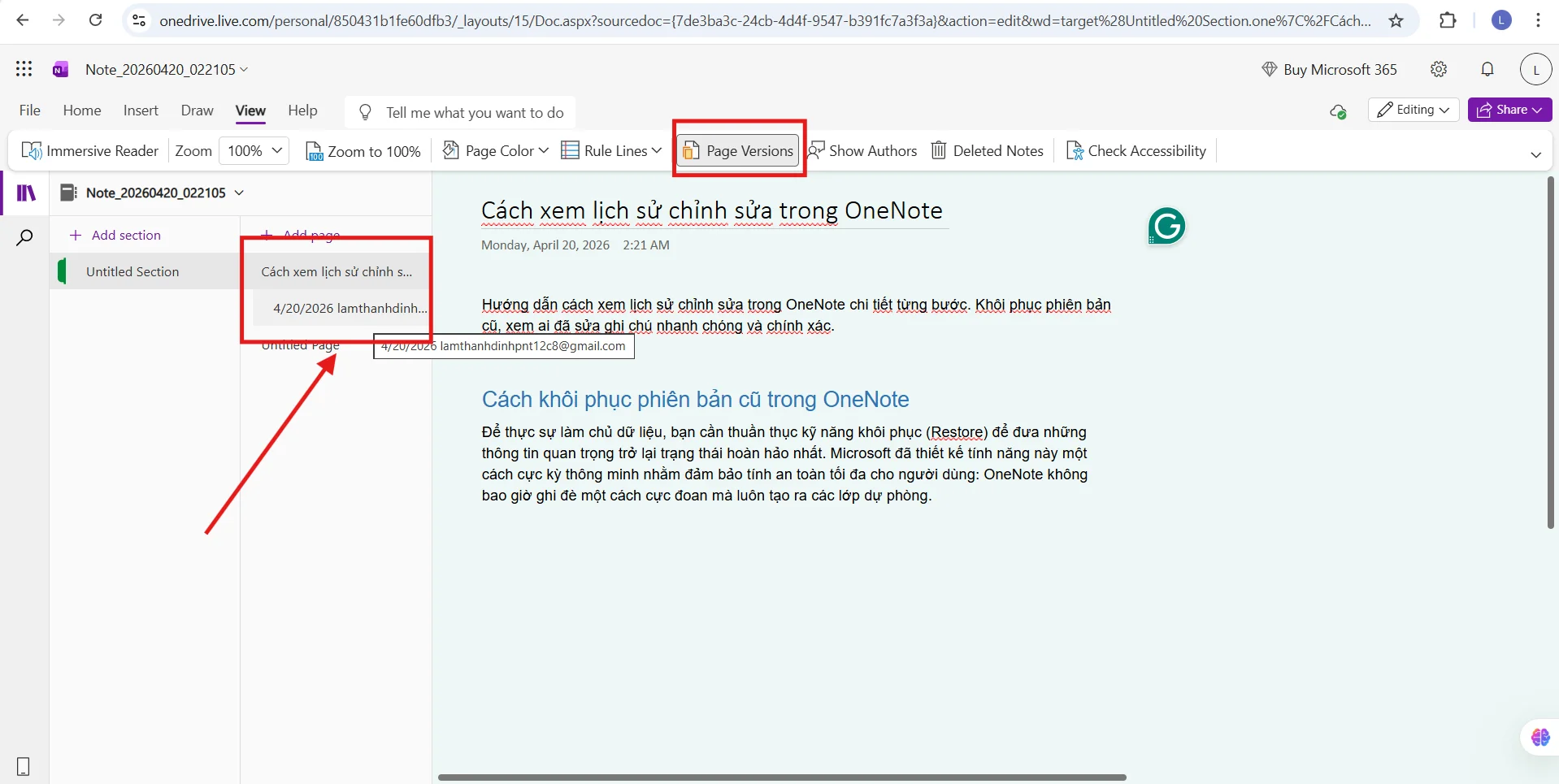Image resolution: width=1559 pixels, height=784 pixels.
Task: Click the paragraph starting with Hướng dẫn cách xem
Action: tap(797, 315)
